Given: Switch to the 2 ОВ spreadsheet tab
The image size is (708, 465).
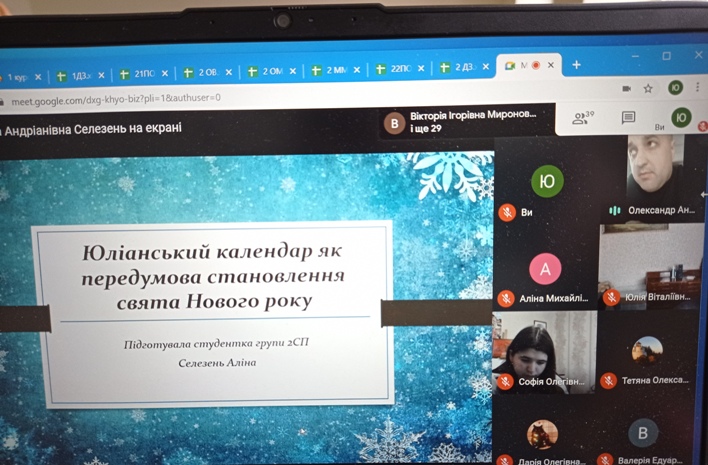Looking at the screenshot, I should (x=208, y=72).
